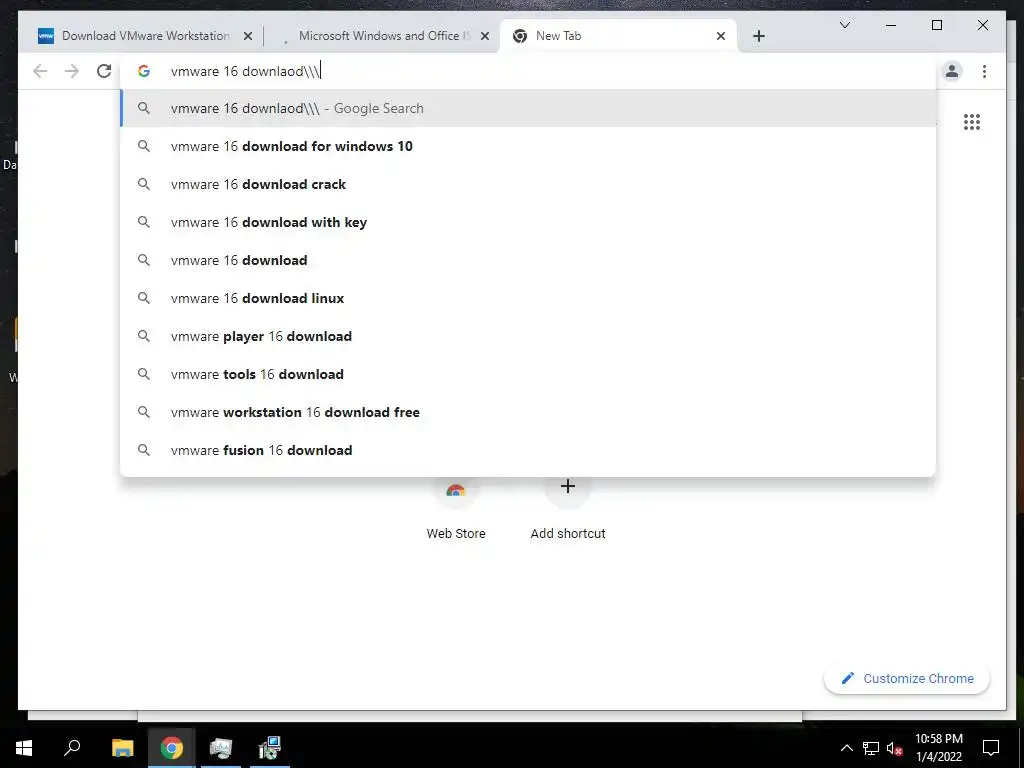The image size is (1024, 768).
Task: Open Customize Chrome button
Action: click(x=906, y=679)
